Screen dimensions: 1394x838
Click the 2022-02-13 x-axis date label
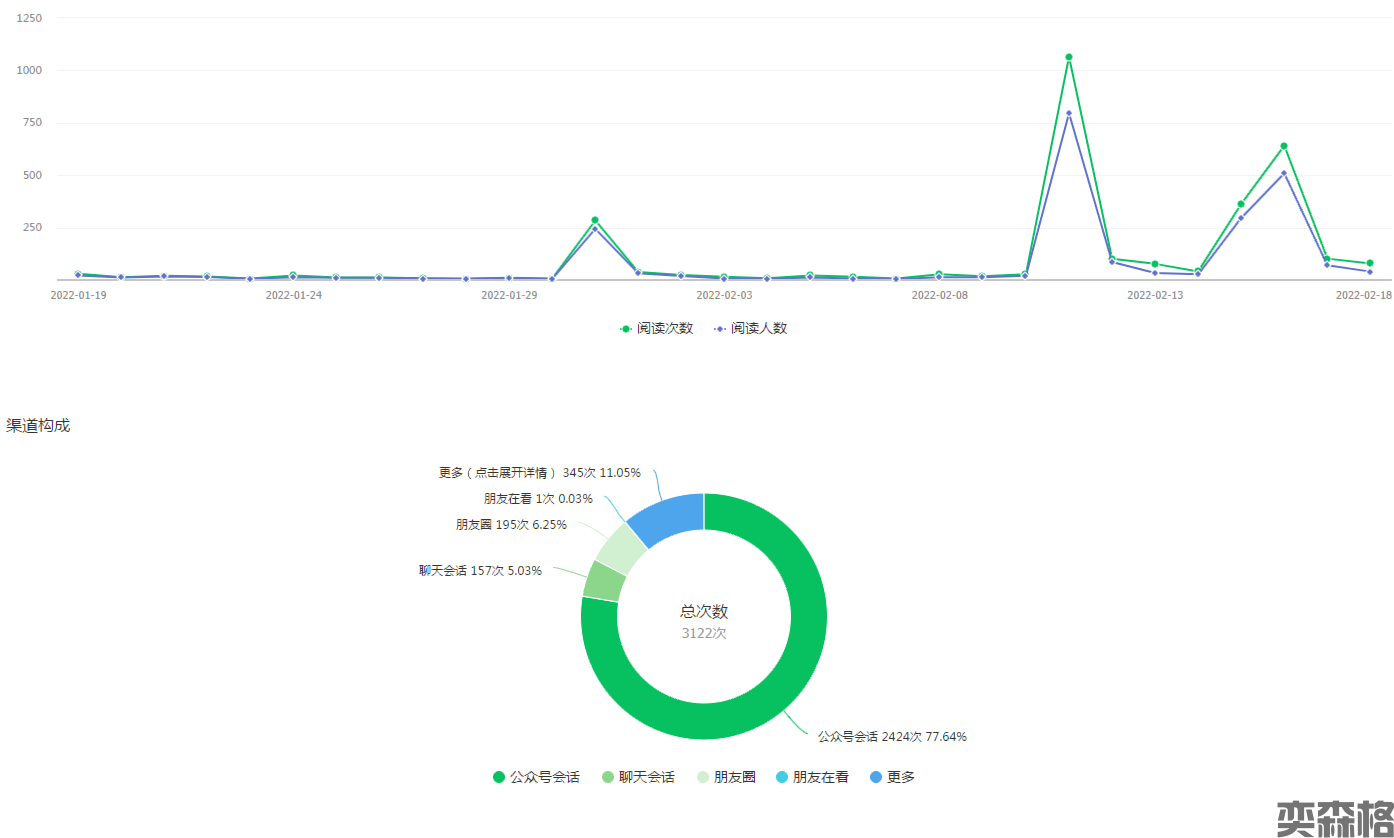(1155, 296)
